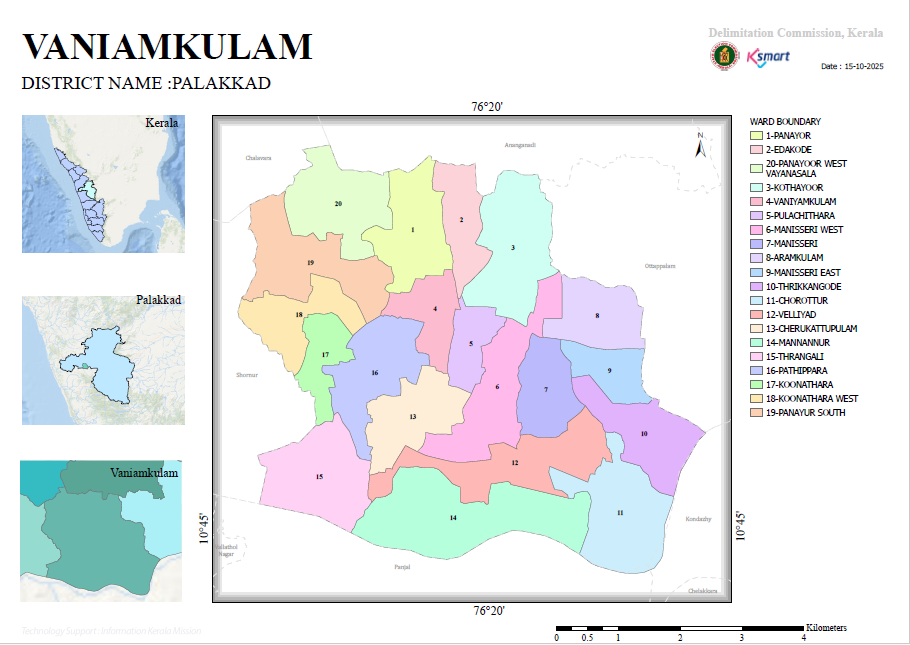Select the 12-VELLIYAD legend swatch
910x645 pixels.
(756, 315)
